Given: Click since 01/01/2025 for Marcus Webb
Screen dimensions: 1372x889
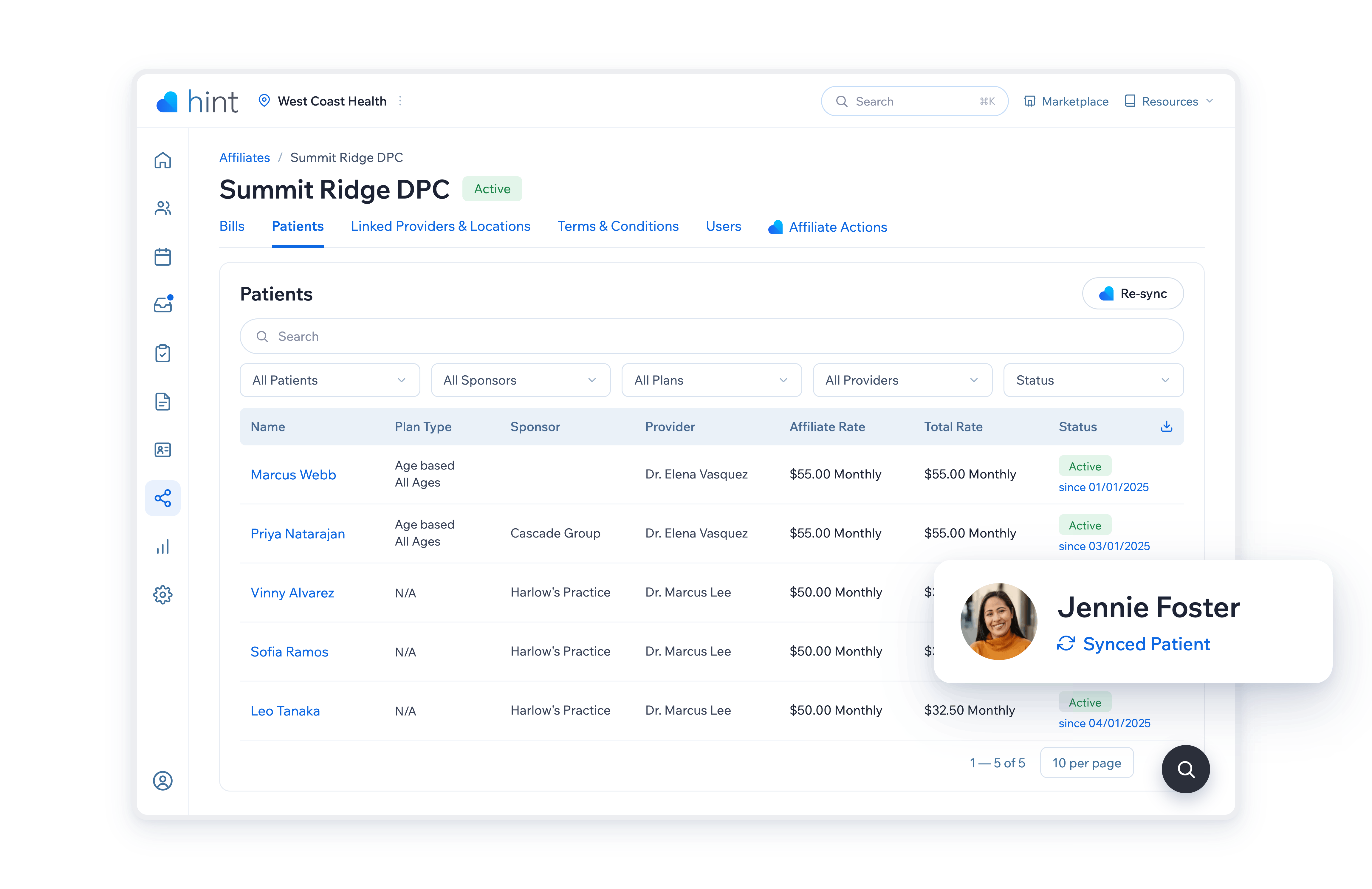Looking at the screenshot, I should pos(1103,487).
